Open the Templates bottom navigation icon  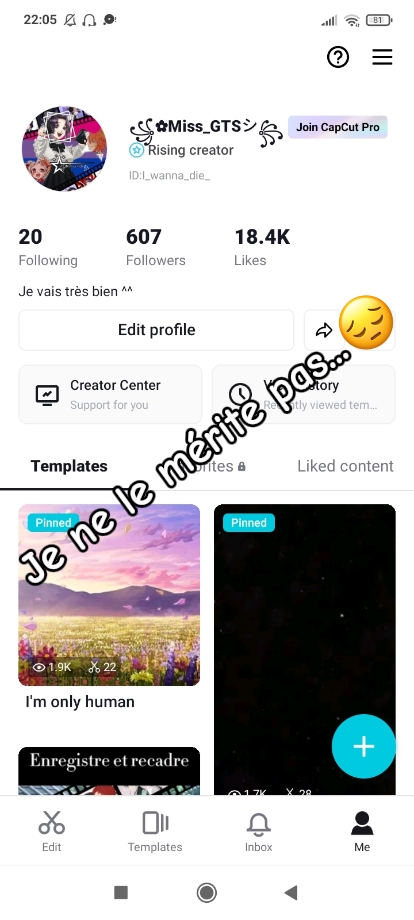click(x=155, y=831)
